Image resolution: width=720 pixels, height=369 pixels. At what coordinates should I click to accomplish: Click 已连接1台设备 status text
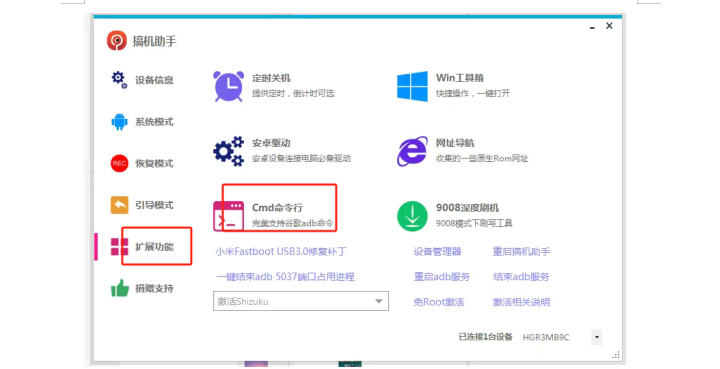(485, 337)
